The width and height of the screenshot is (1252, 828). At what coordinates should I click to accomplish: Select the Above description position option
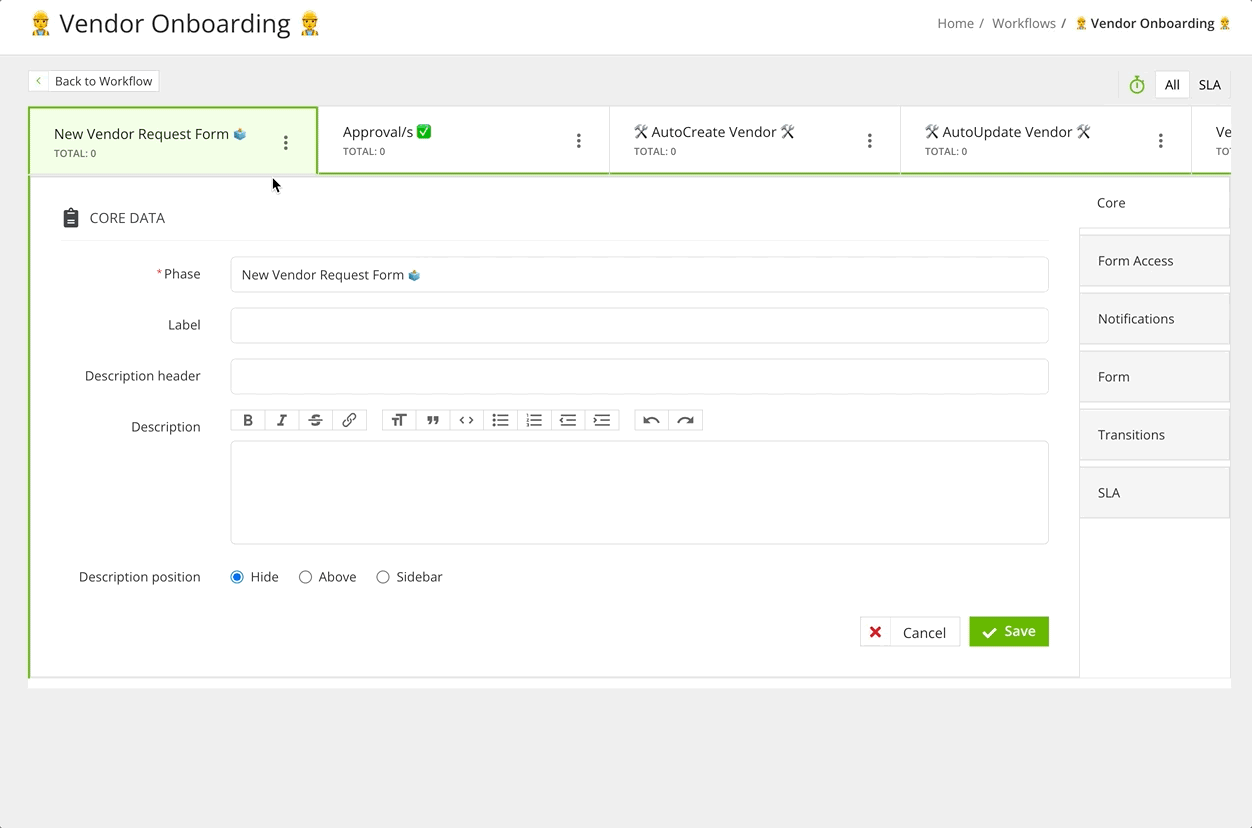[305, 577]
